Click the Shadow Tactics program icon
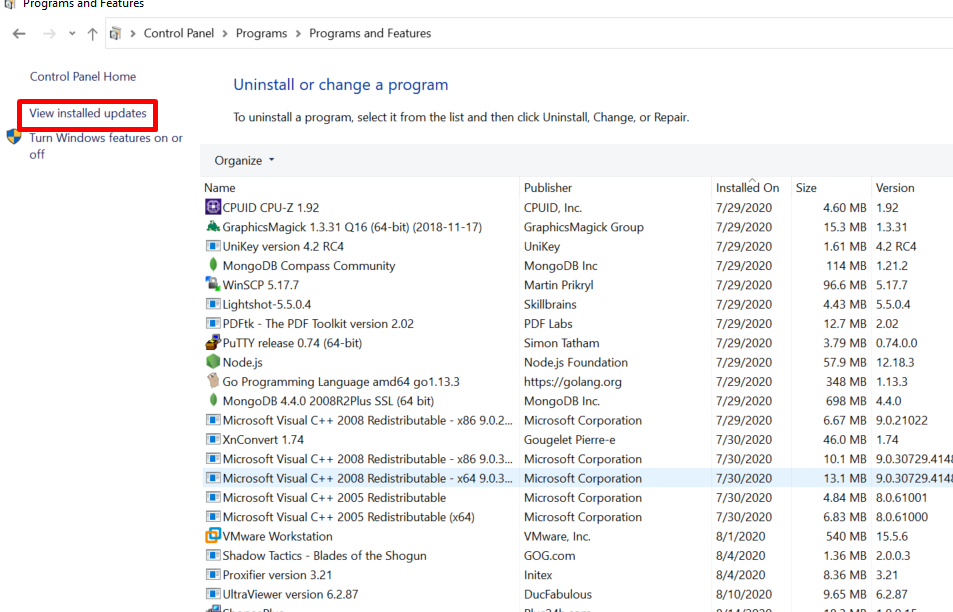 213,555
